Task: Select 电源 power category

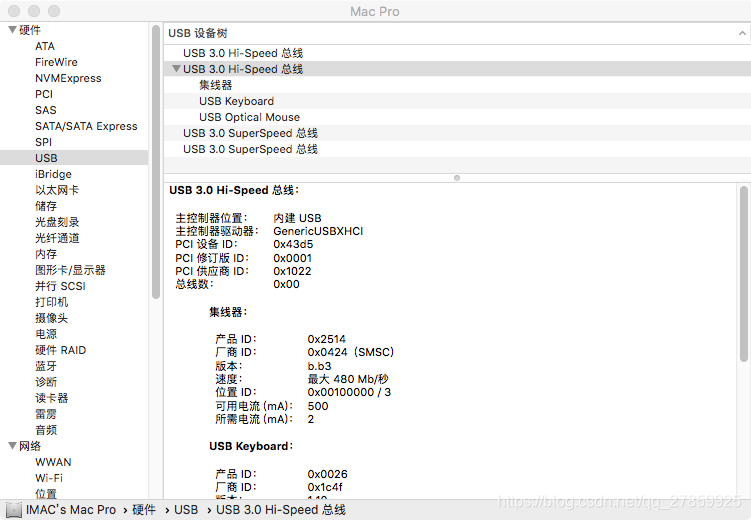Action: pyautogui.click(x=46, y=334)
